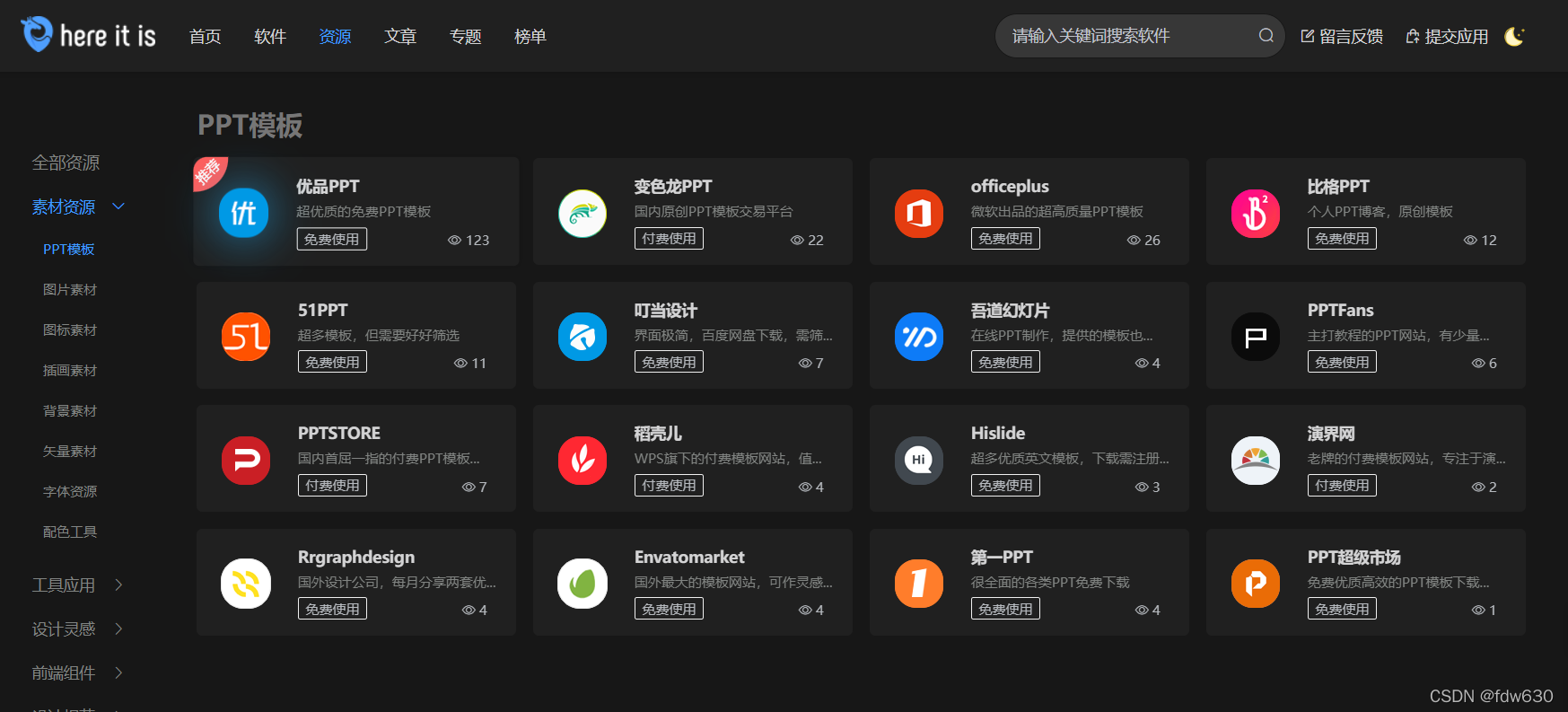The height and width of the screenshot is (712, 1568).
Task: Click the 提交应用 submit icon
Action: coord(1413,36)
